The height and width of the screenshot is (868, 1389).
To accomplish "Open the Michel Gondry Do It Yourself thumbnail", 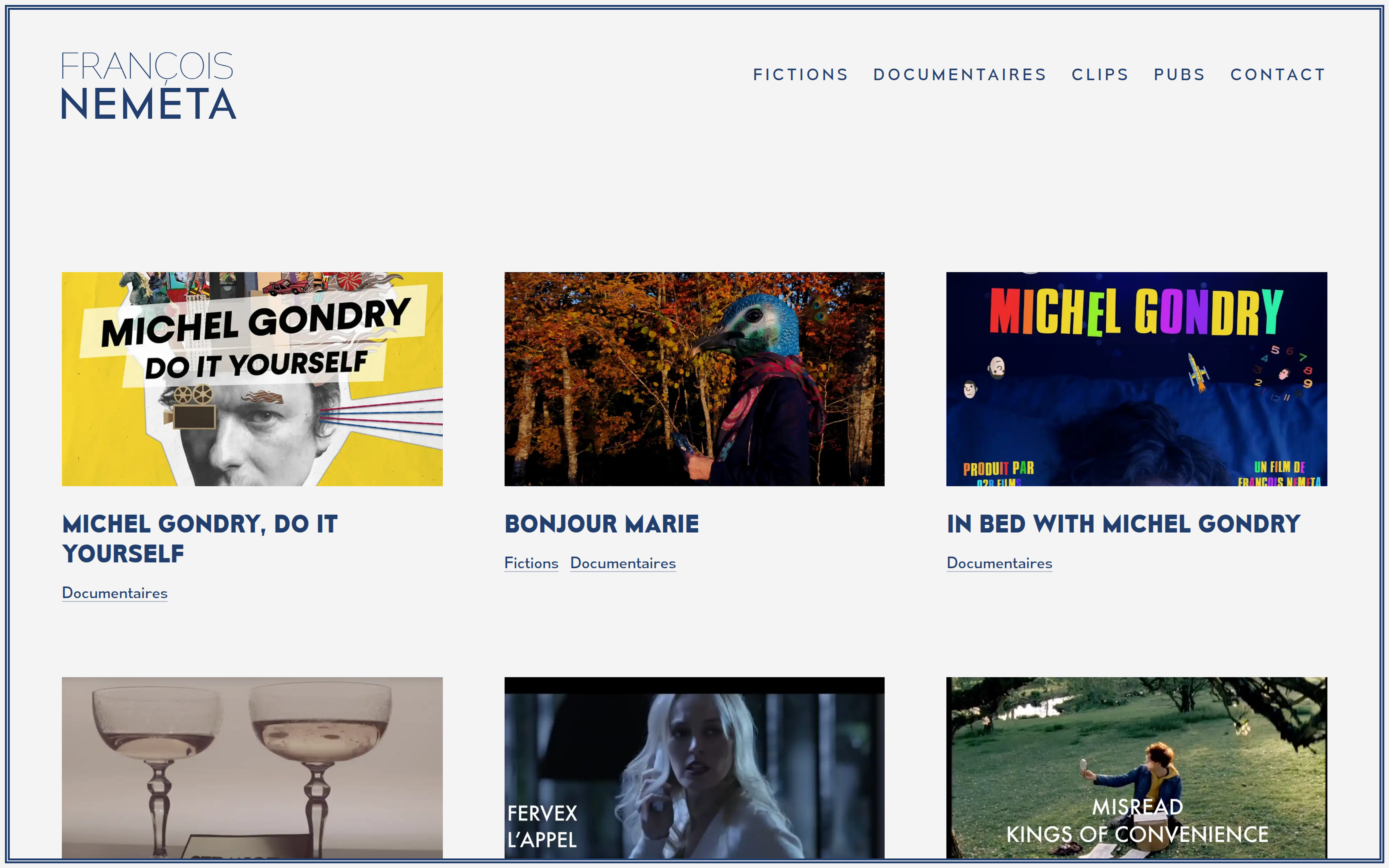I will coord(252,379).
